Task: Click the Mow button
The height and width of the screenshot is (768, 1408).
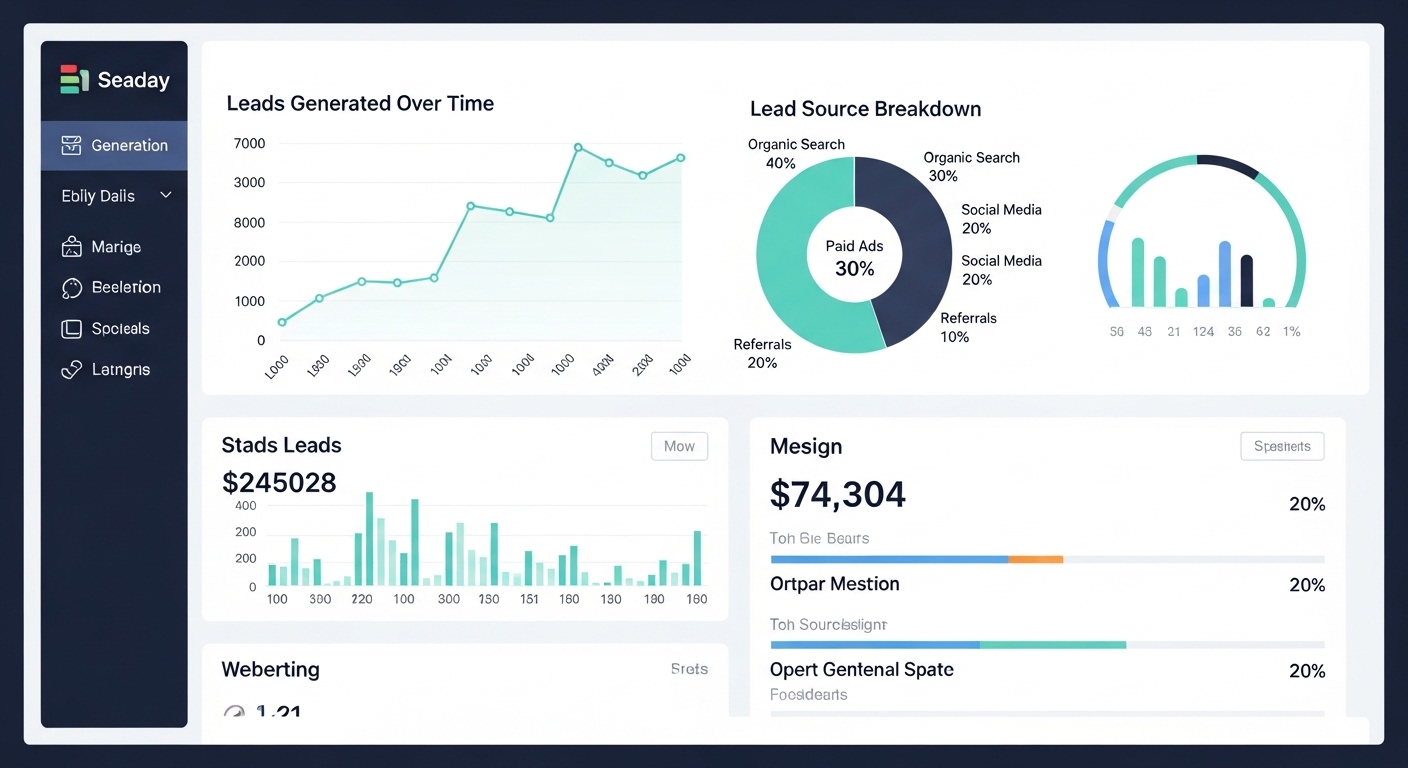Action: point(679,446)
